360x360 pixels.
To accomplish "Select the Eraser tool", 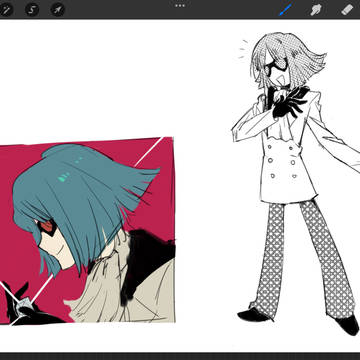I will [347, 9].
